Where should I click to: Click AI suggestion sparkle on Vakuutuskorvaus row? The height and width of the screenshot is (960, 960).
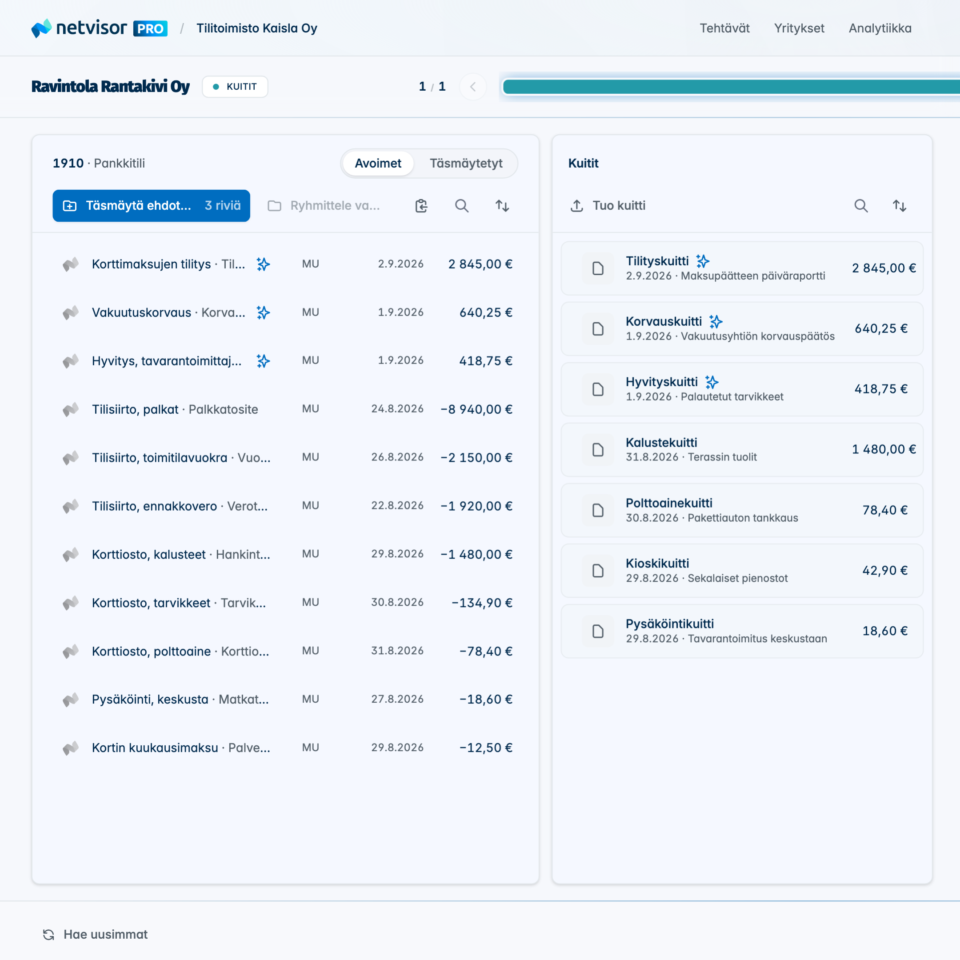pos(263,312)
